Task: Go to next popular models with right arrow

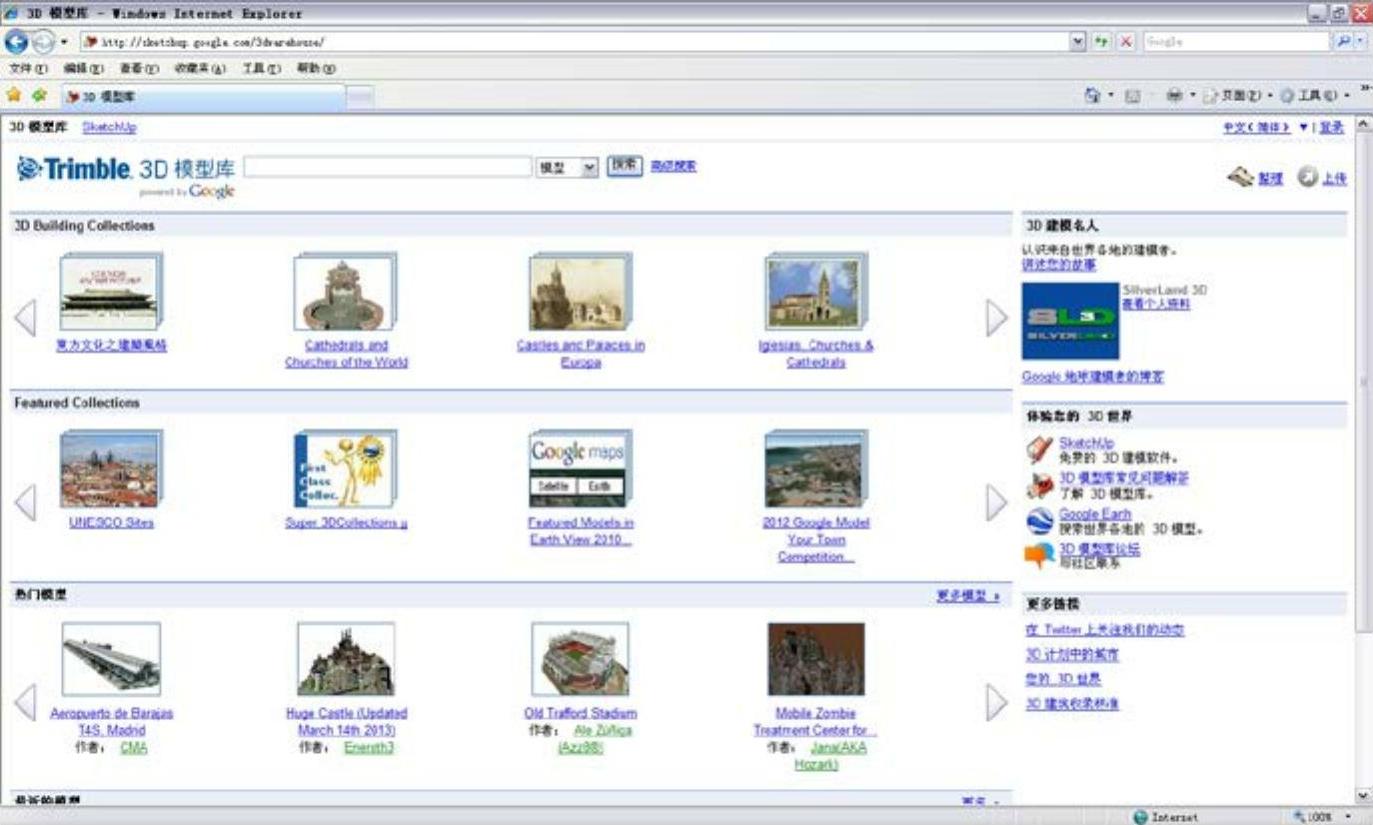Action: click(997, 702)
